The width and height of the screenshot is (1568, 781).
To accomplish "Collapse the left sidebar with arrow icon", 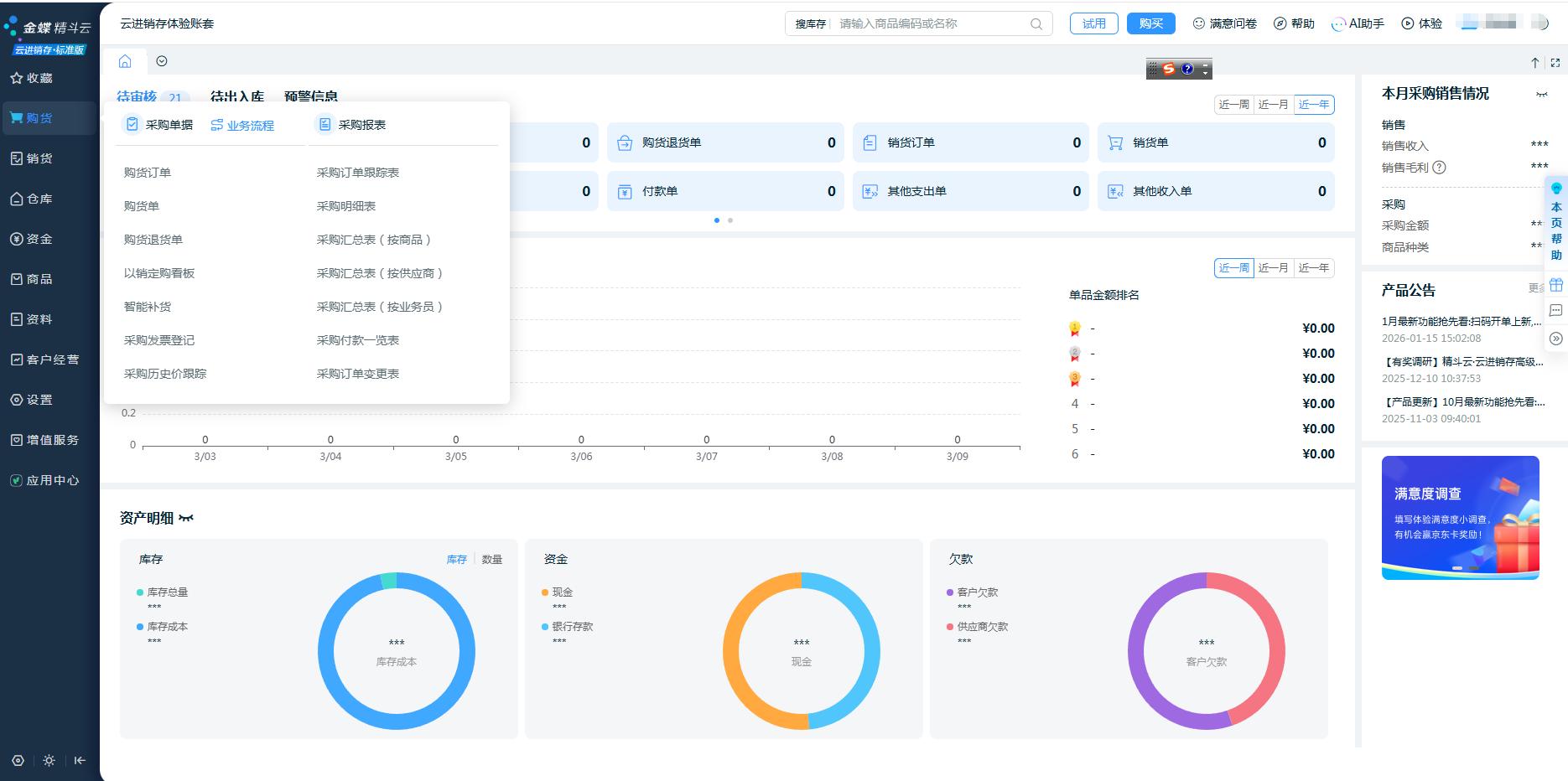I will click(x=80, y=760).
